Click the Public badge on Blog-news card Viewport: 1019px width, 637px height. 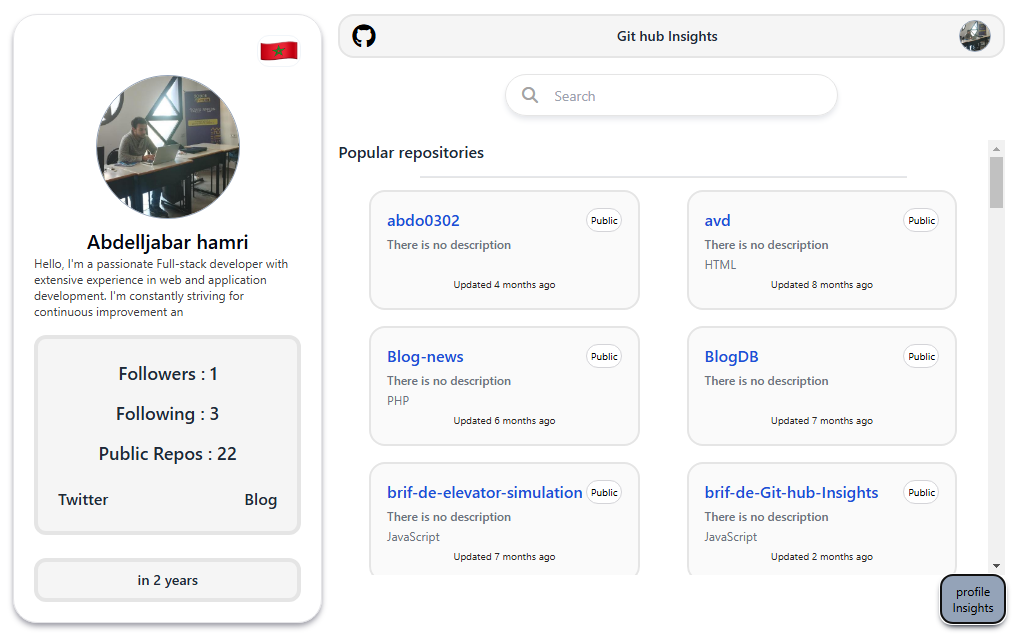point(604,356)
